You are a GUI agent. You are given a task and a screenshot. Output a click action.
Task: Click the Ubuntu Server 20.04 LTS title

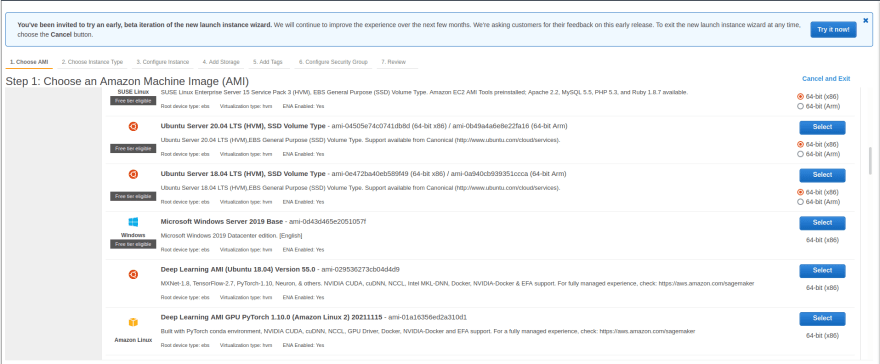[x=243, y=126]
